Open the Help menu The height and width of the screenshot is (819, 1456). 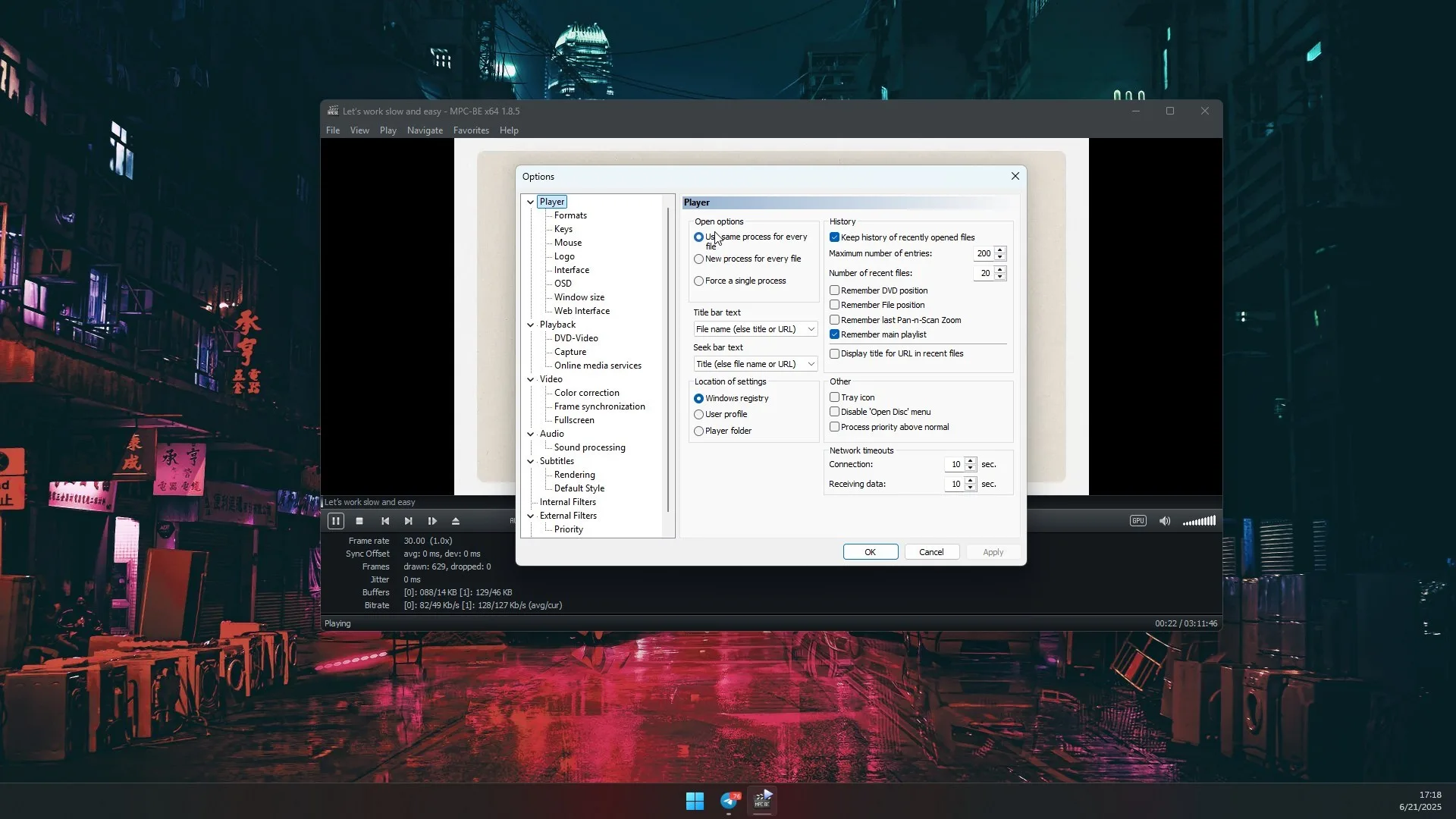tap(509, 130)
